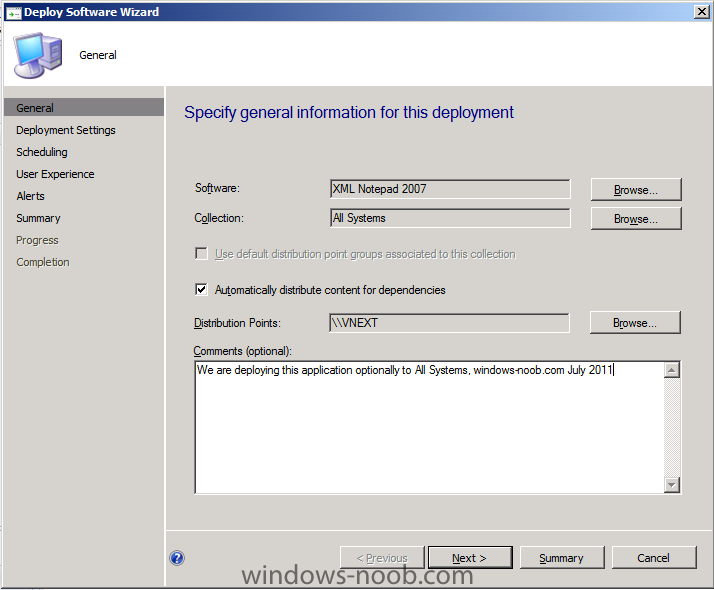
Task: Click the Collection field All Systems
Action: point(450,218)
